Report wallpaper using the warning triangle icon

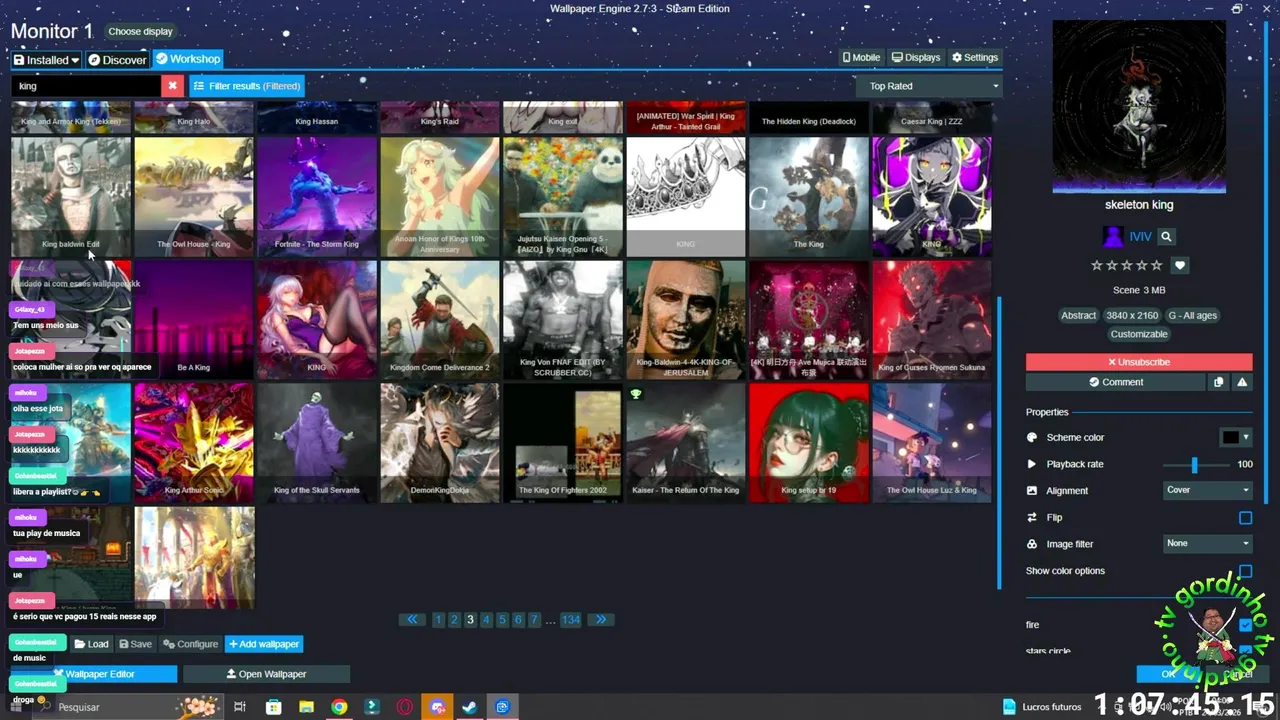[x=1242, y=382]
